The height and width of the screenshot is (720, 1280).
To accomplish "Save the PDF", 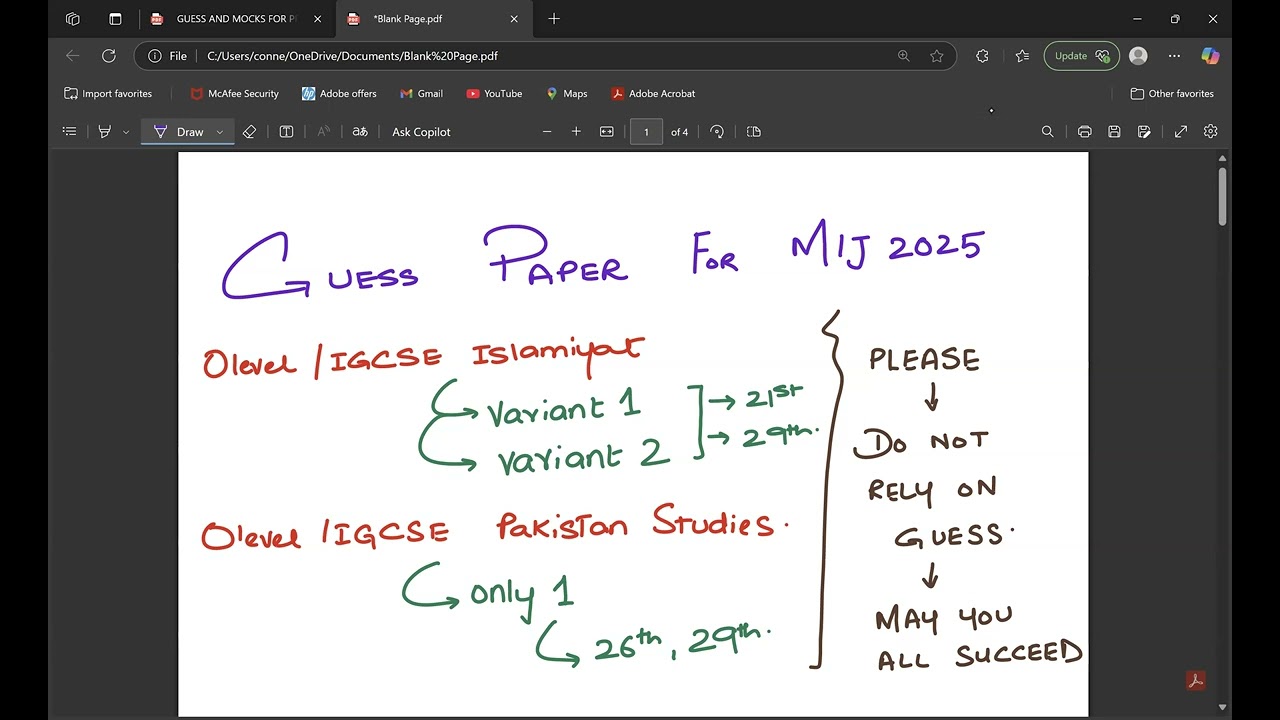I will click(x=1114, y=131).
